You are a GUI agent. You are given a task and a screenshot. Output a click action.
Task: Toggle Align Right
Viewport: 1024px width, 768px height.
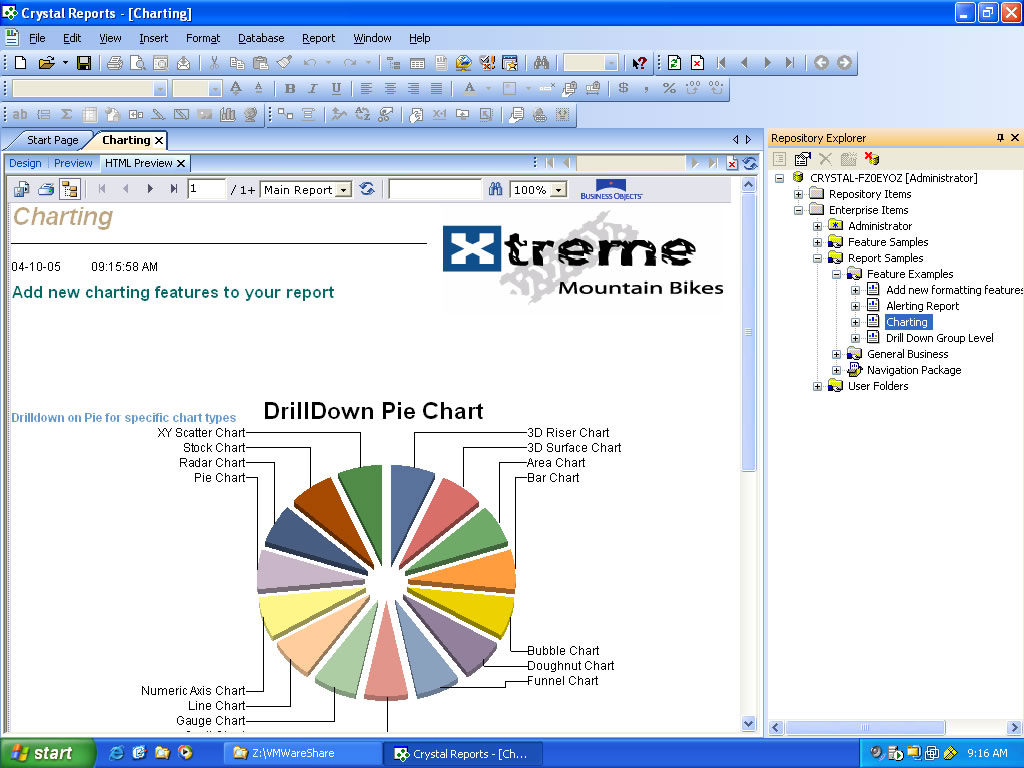coord(413,88)
